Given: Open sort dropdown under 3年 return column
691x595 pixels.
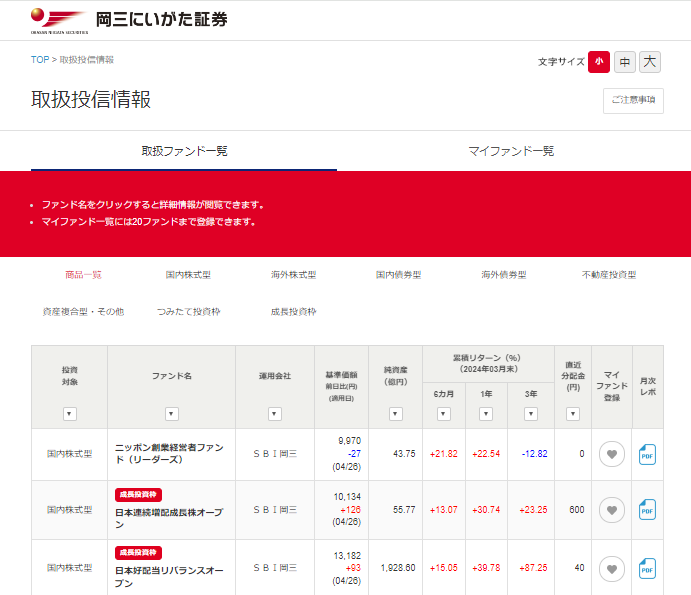Looking at the screenshot, I should (531, 414).
